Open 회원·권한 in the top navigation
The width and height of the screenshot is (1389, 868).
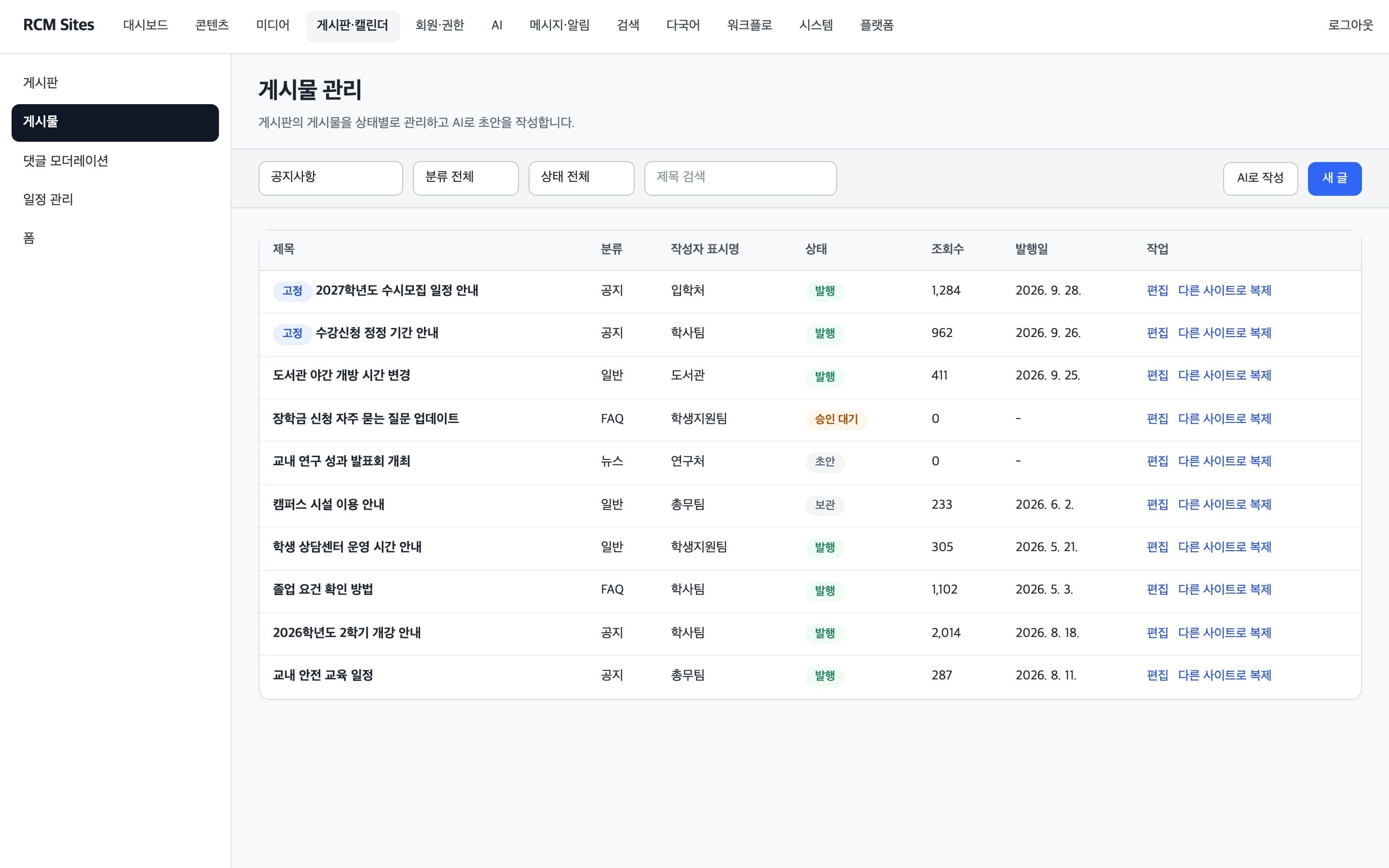440,25
